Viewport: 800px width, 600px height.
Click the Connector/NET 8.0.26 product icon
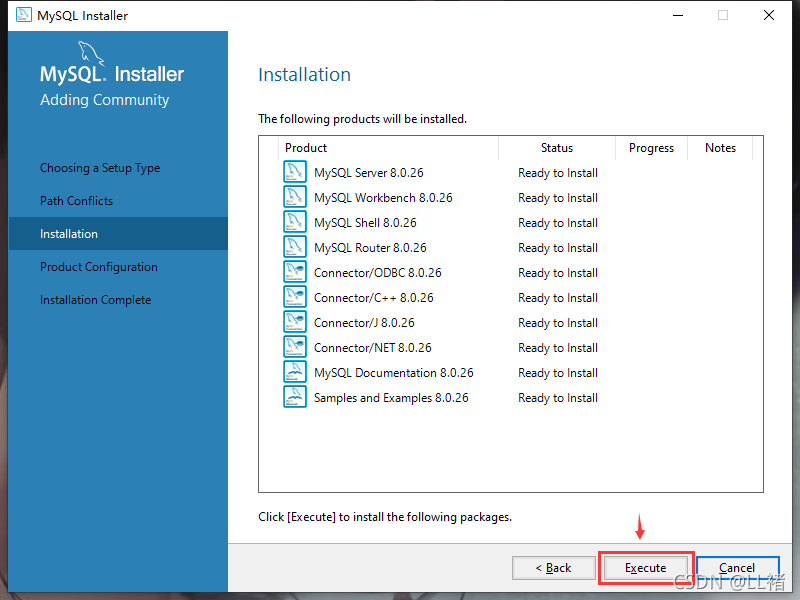294,346
